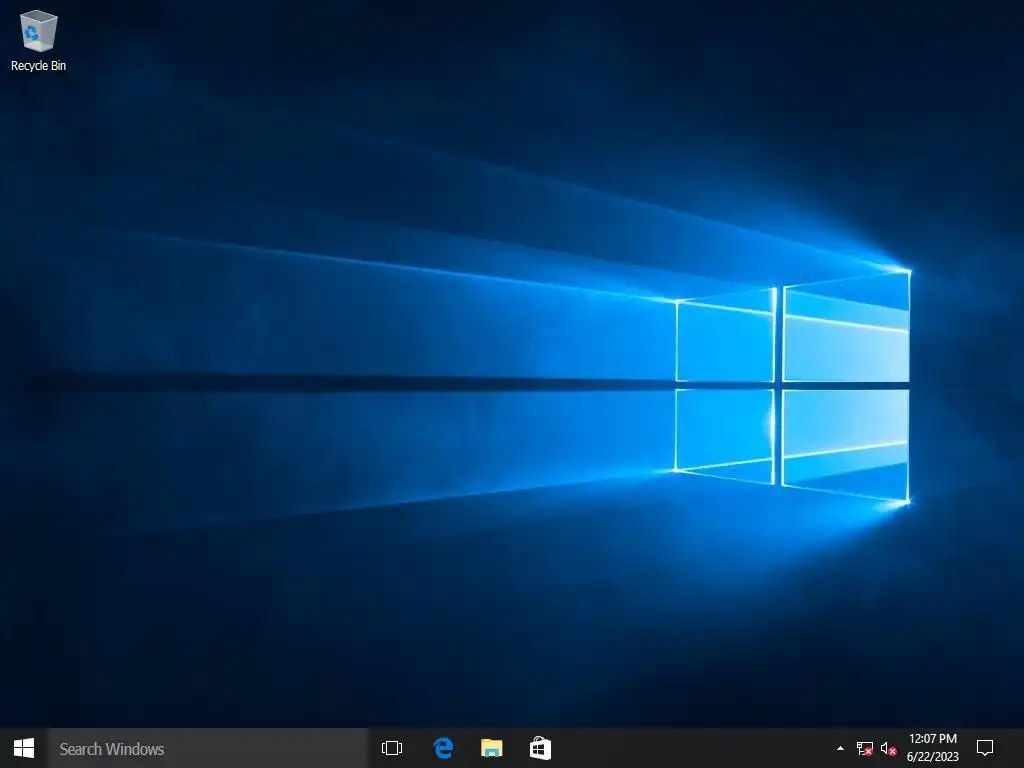Launch Microsoft Edge from the taskbar
Image resolution: width=1024 pixels, height=768 pixels.
[443, 748]
